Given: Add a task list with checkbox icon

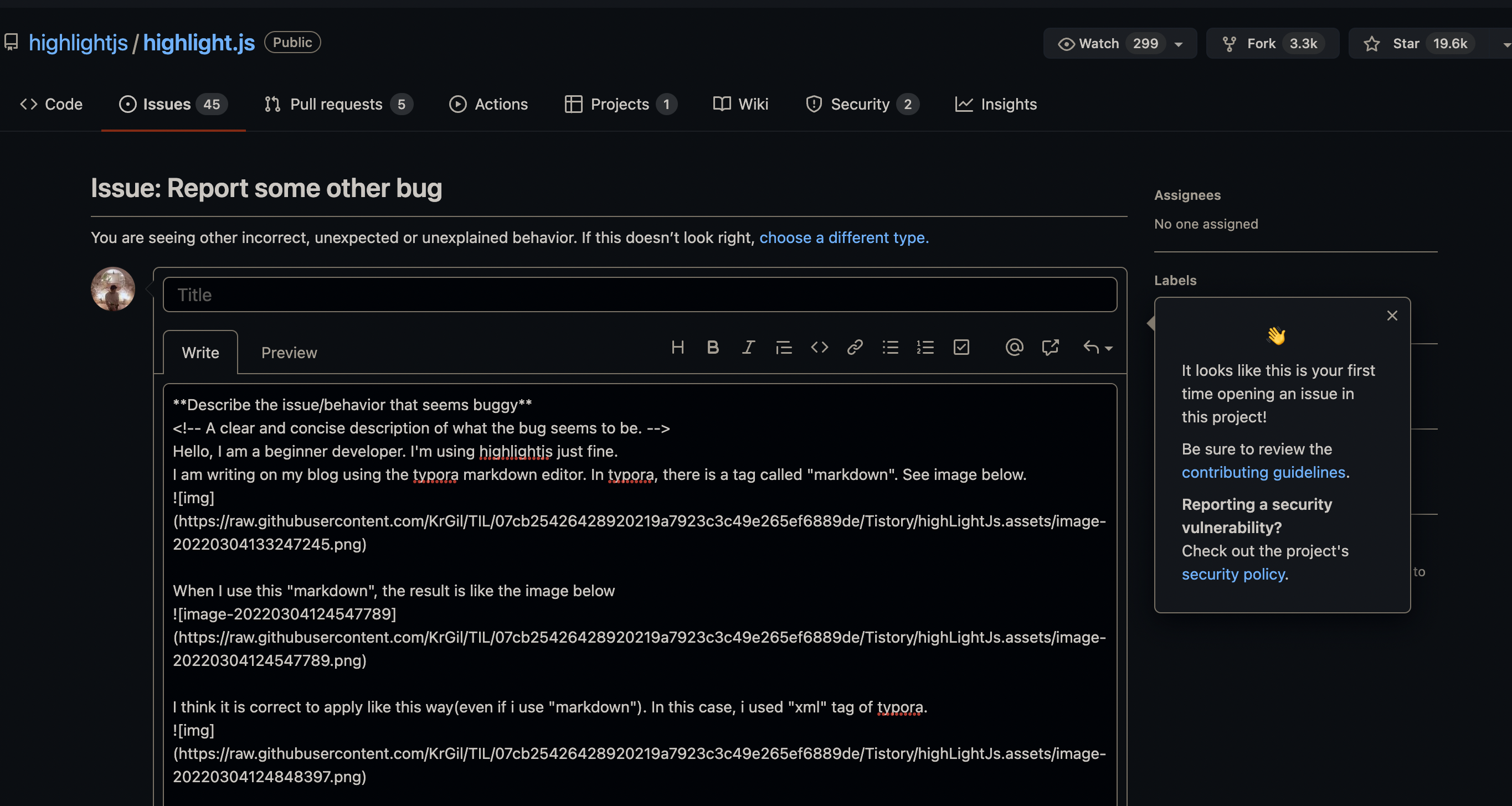Looking at the screenshot, I should point(961,348).
